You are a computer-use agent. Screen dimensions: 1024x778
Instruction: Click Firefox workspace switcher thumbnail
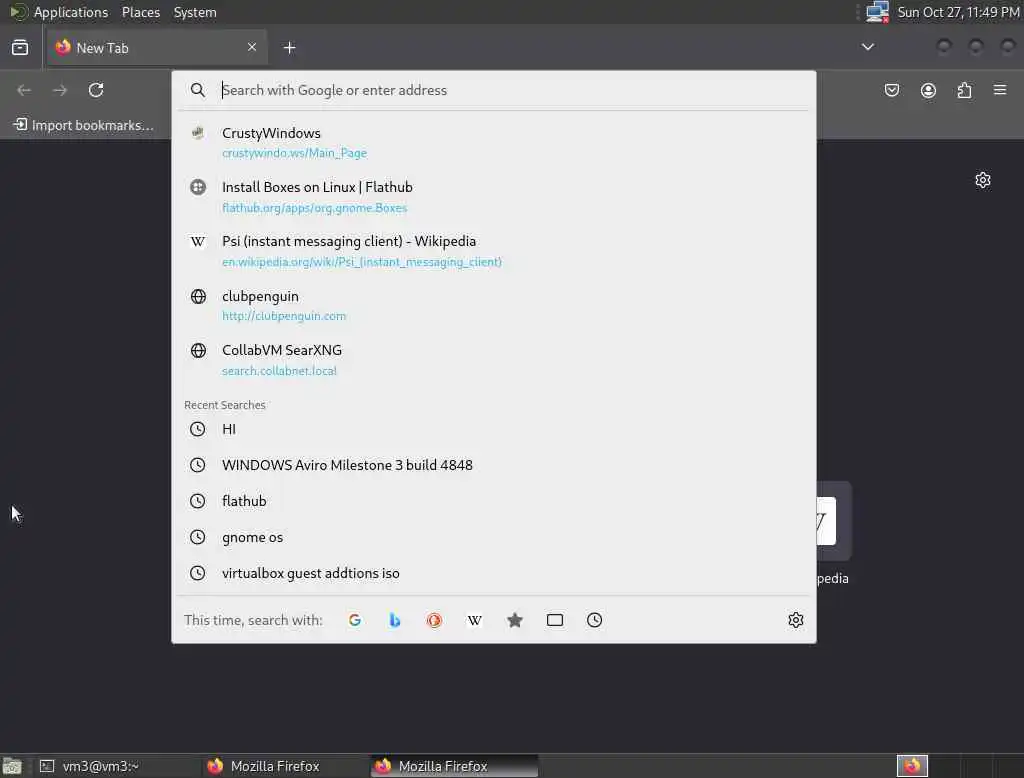912,766
